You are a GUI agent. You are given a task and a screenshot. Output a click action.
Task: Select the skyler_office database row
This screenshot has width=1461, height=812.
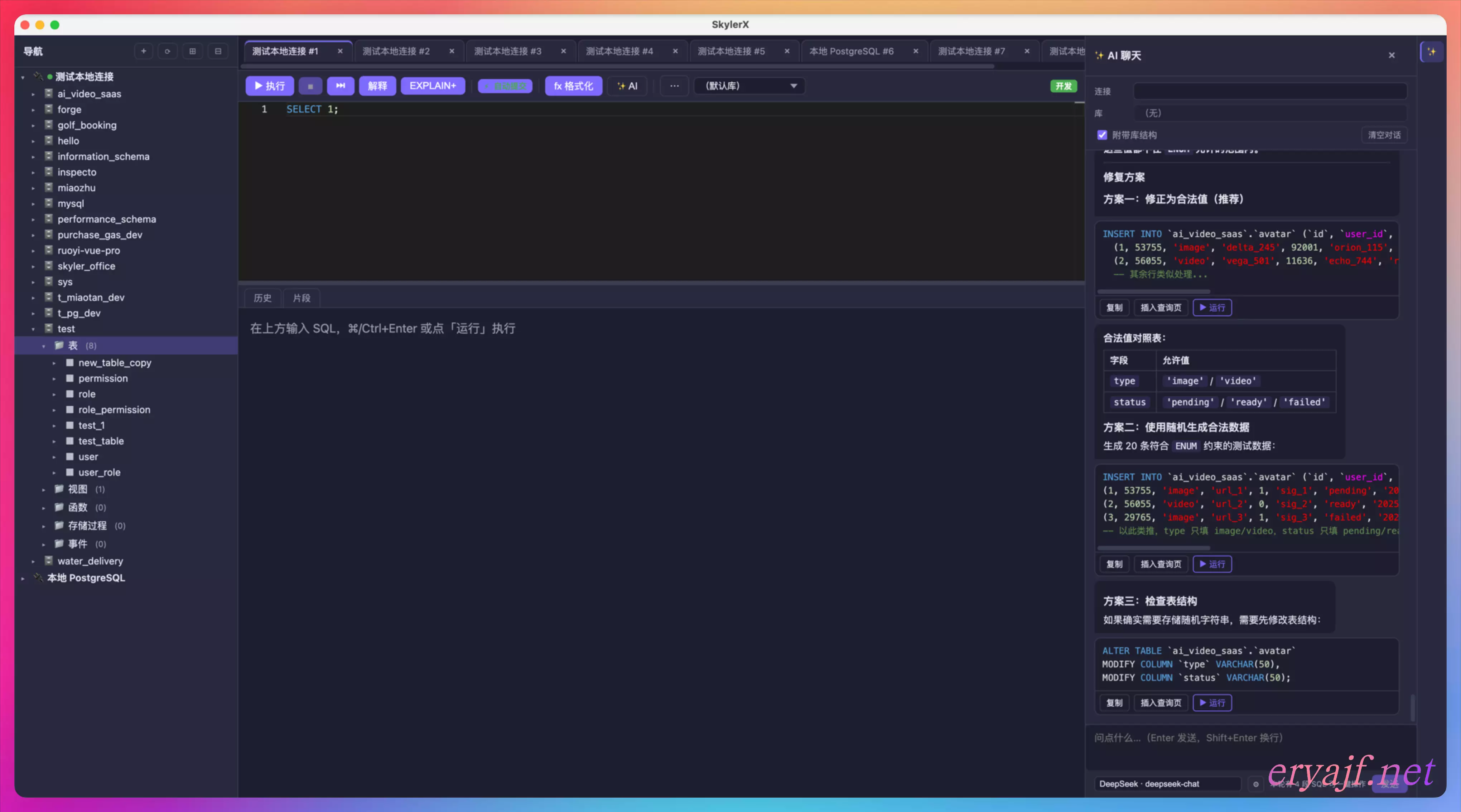[126, 266]
